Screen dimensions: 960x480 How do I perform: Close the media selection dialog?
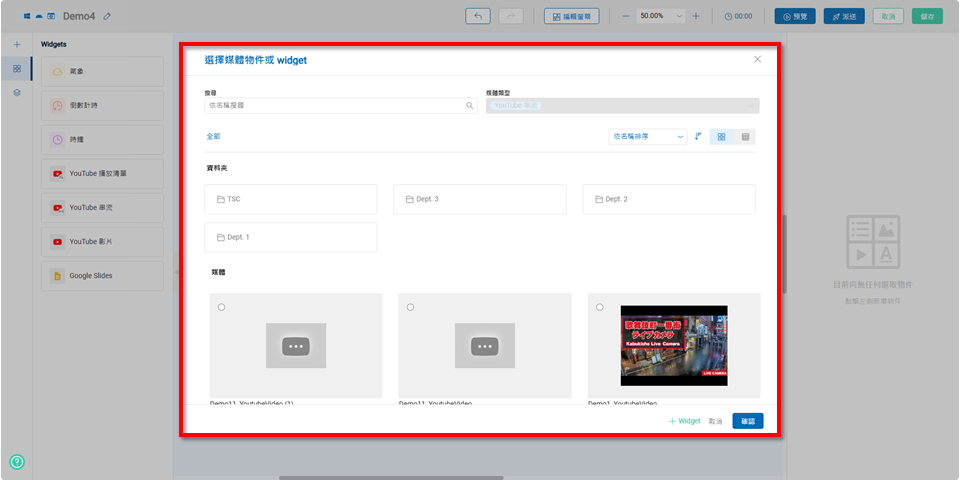click(757, 60)
